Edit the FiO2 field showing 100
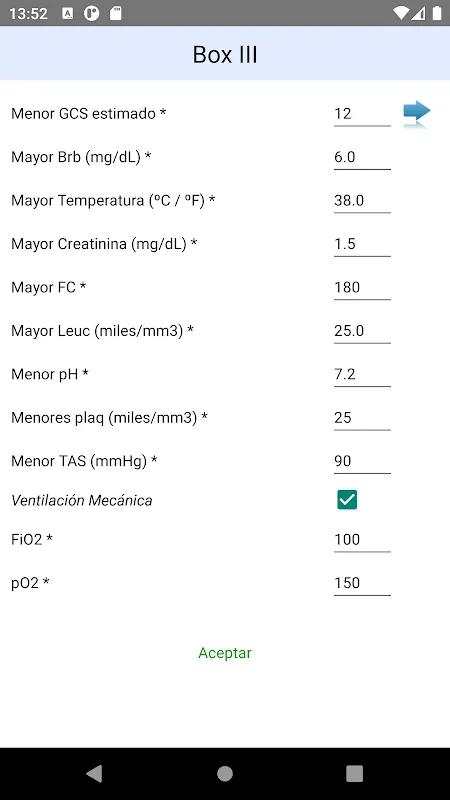 (x=362, y=539)
